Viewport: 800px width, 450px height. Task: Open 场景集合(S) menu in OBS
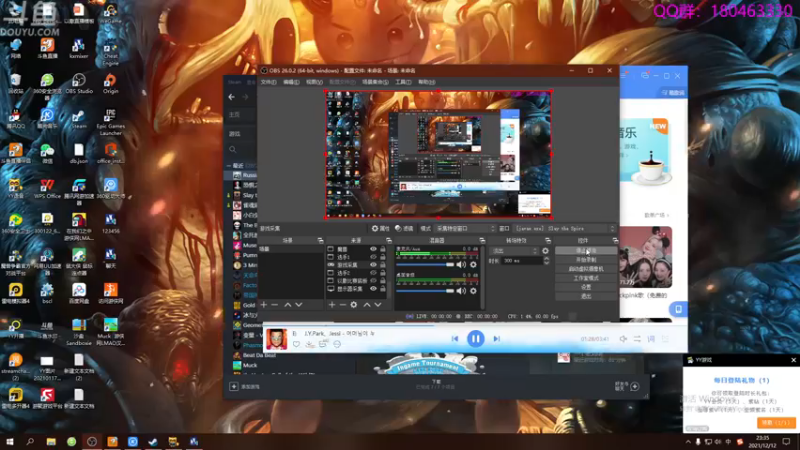[x=375, y=82]
